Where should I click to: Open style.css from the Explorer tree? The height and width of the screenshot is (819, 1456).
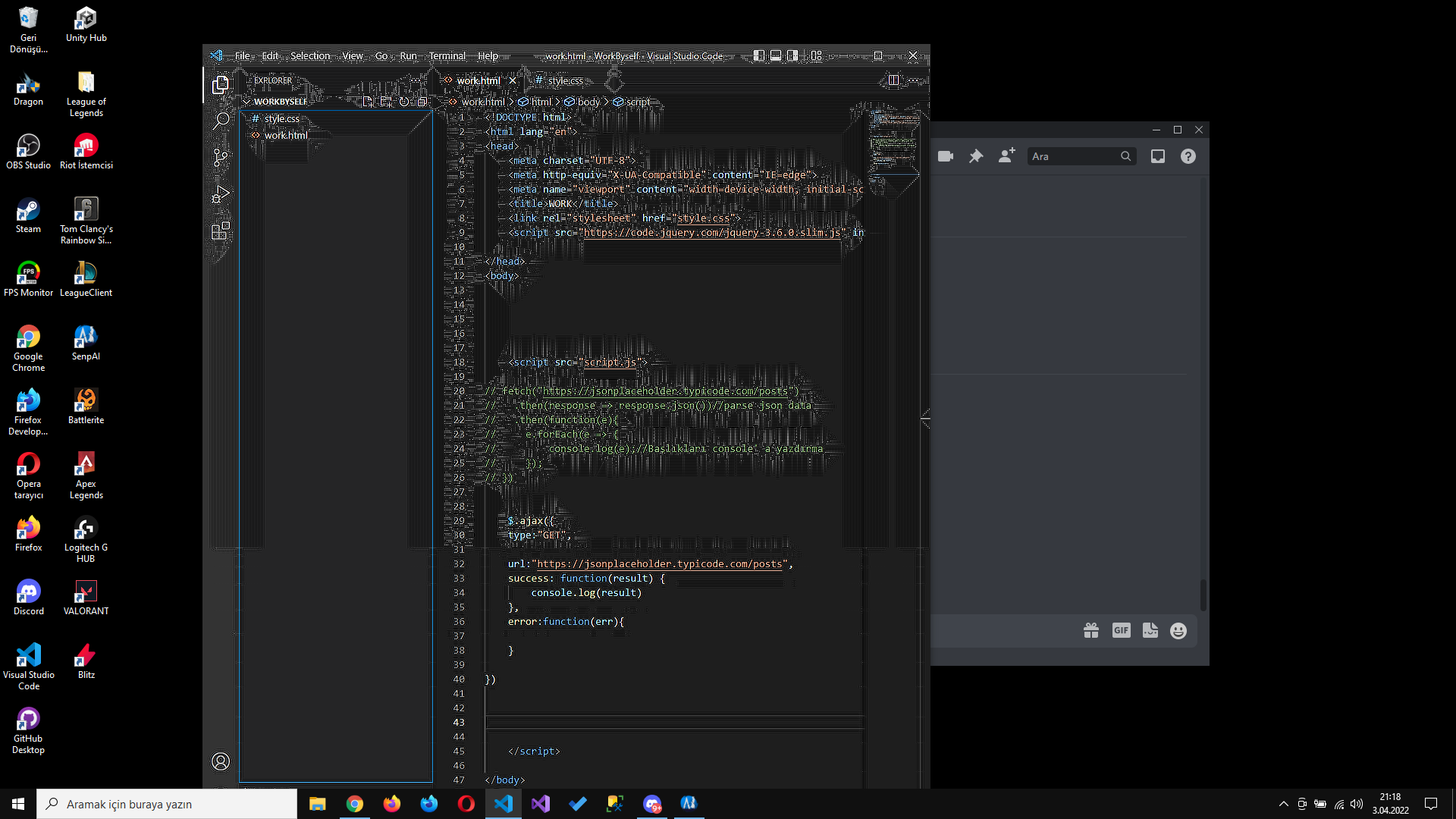281,118
